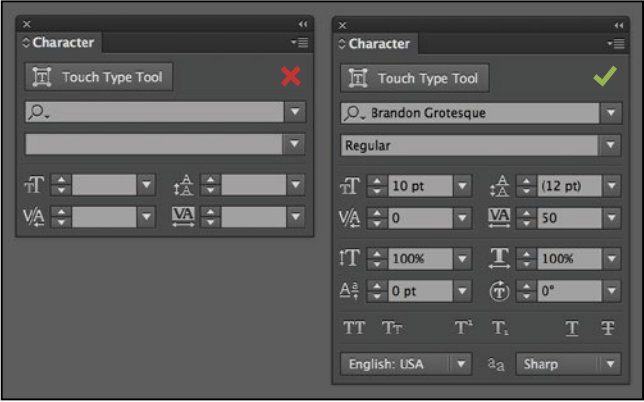Click the font search magnifier in left panel
Viewport: 644px width, 402px height.
pyautogui.click(x=39, y=112)
